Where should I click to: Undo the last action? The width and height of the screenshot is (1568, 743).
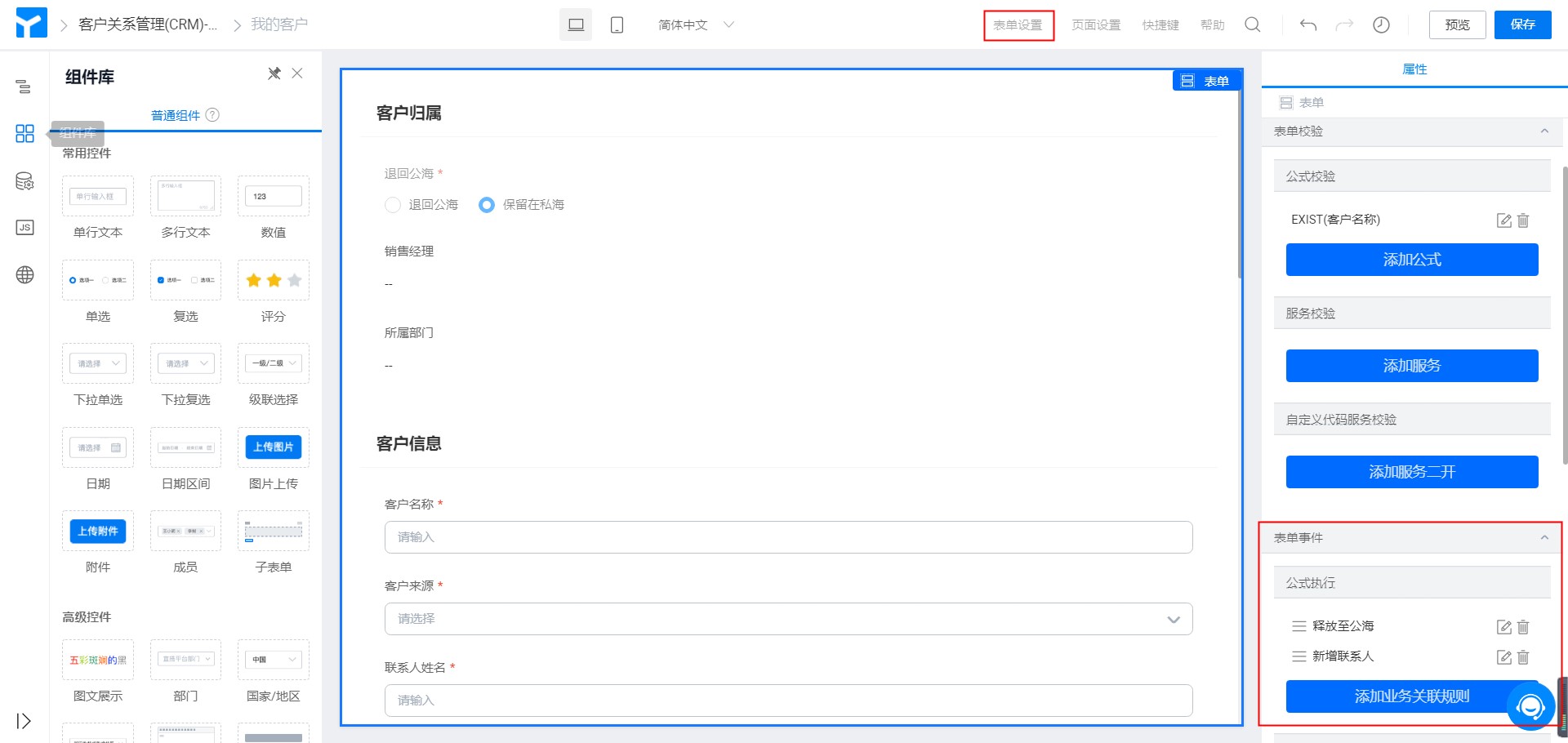[x=1308, y=24]
